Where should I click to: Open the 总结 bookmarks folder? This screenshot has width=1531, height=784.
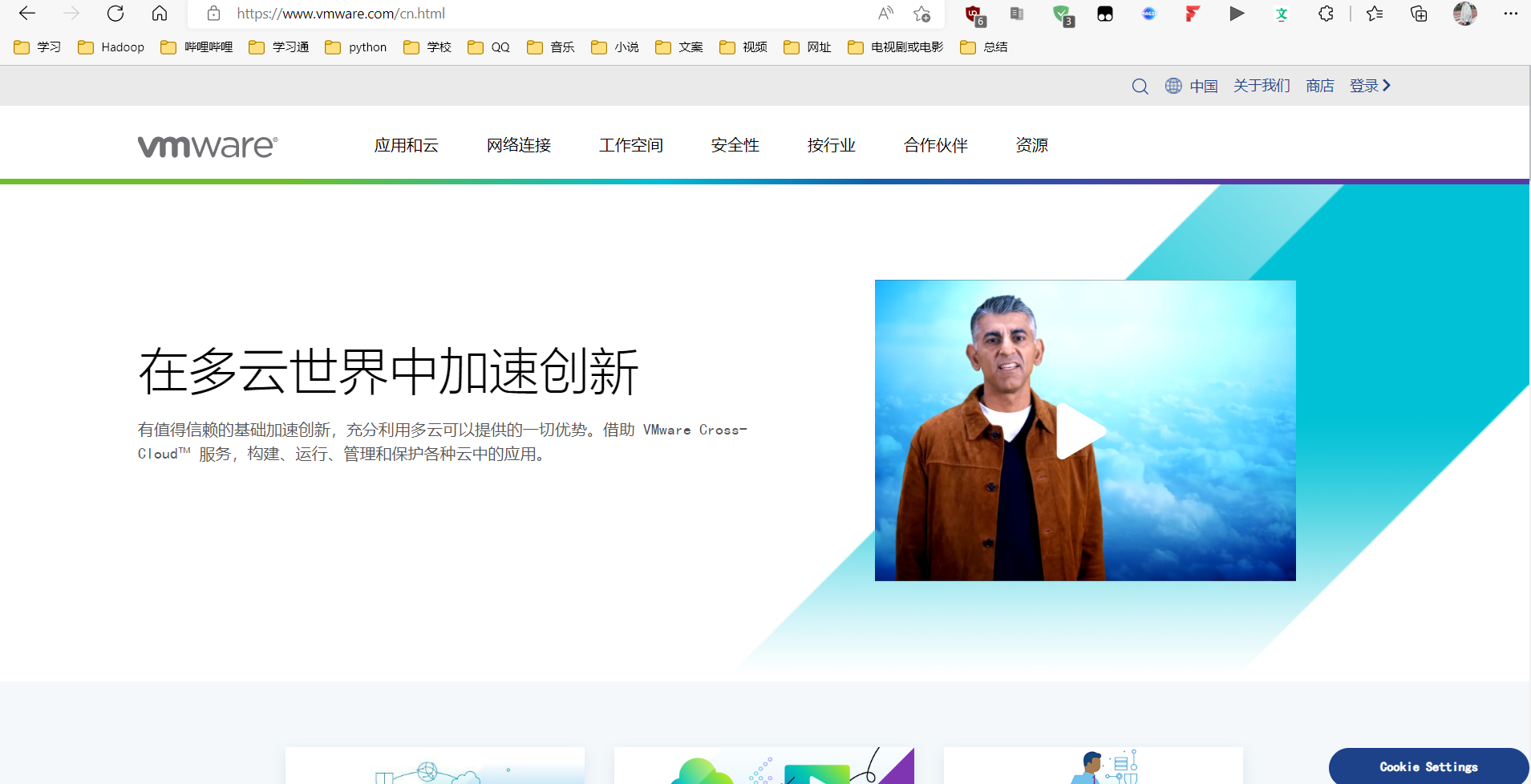(983, 47)
